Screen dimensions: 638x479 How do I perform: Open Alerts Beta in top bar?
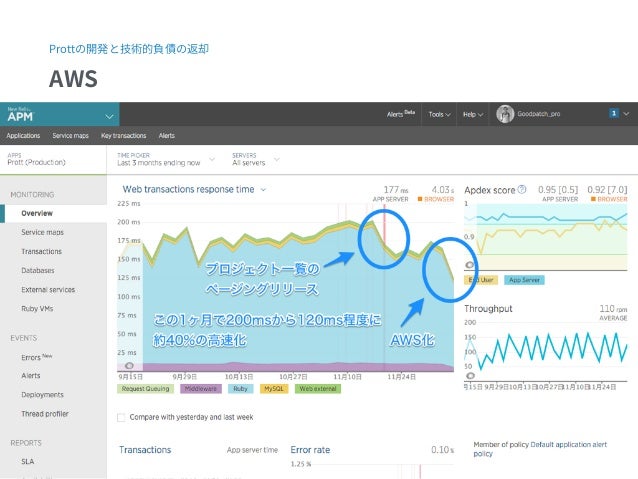(x=401, y=114)
